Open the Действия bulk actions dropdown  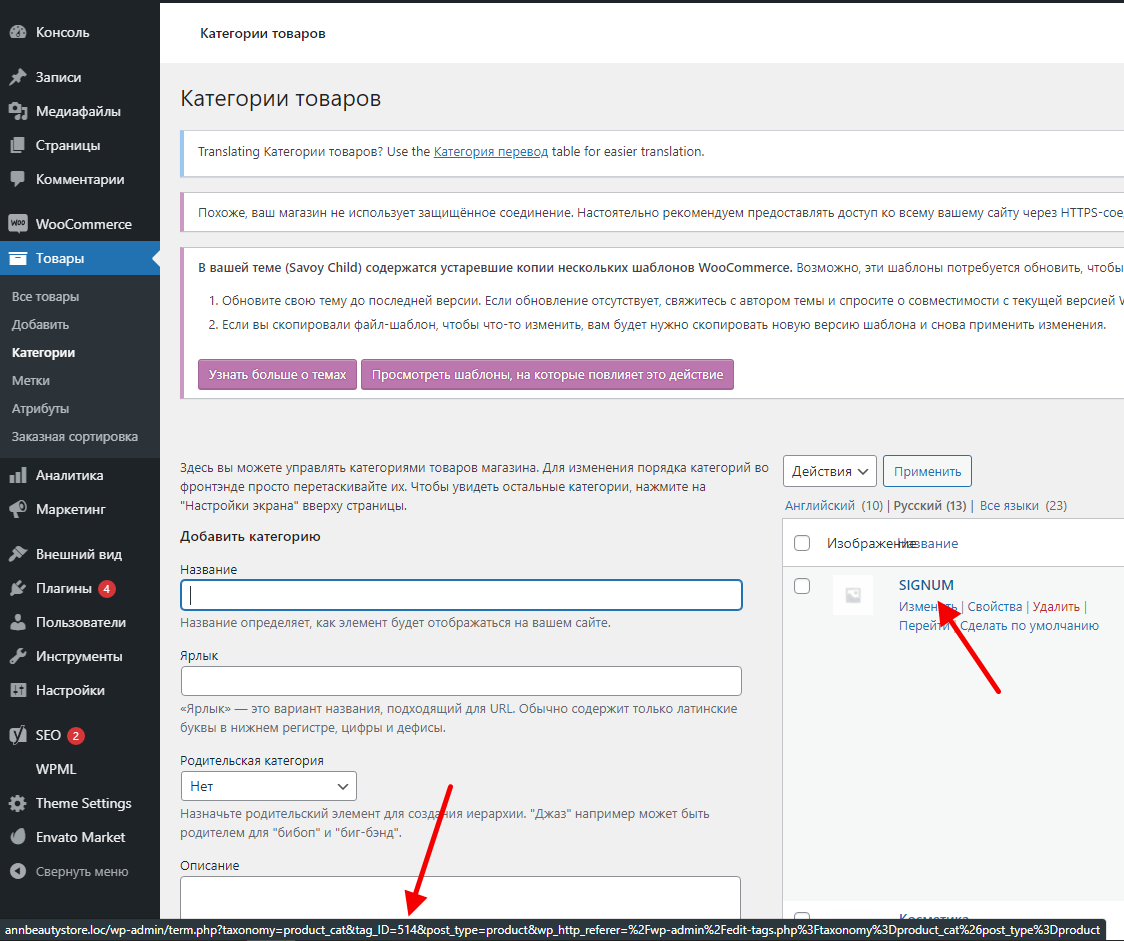(830, 472)
